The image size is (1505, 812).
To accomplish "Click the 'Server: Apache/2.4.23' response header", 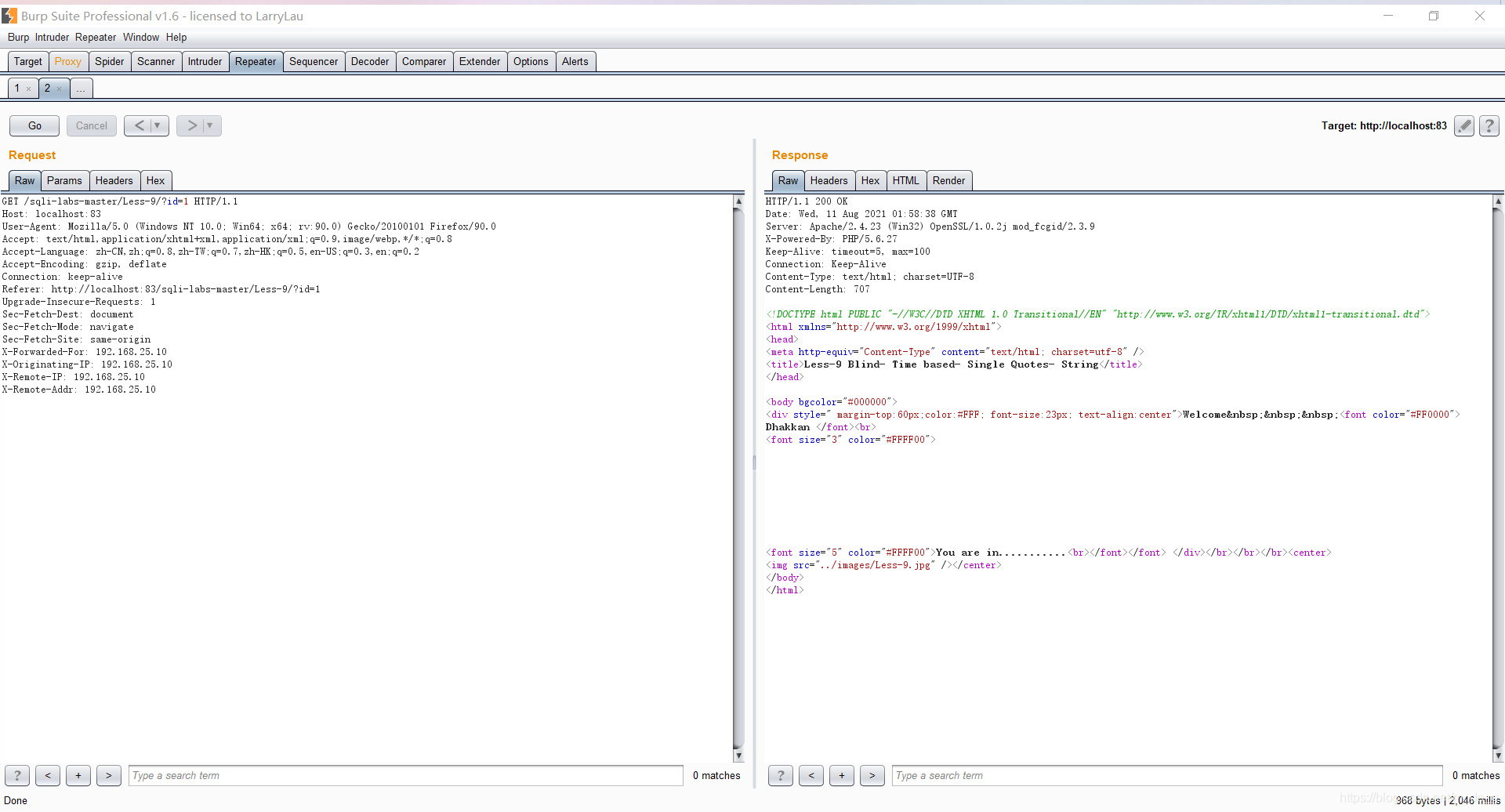I will (x=930, y=227).
